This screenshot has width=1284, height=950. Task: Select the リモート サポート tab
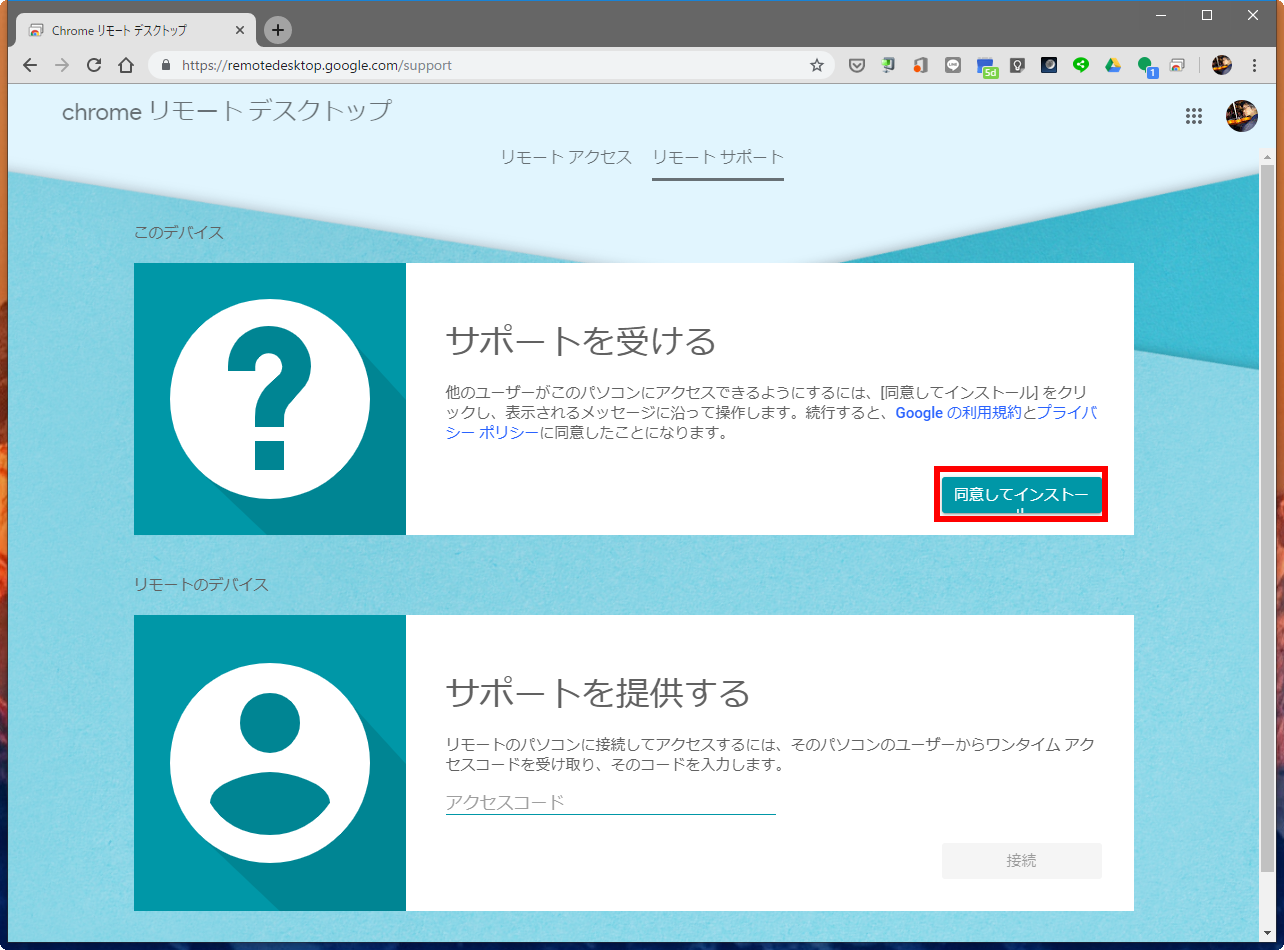(x=718, y=157)
